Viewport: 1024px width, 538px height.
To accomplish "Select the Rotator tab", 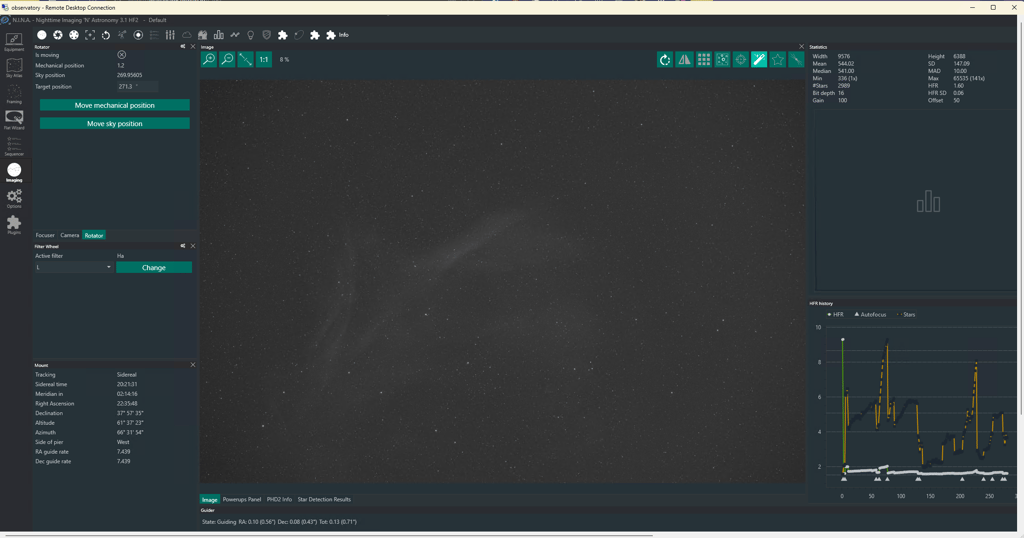I will (94, 235).
